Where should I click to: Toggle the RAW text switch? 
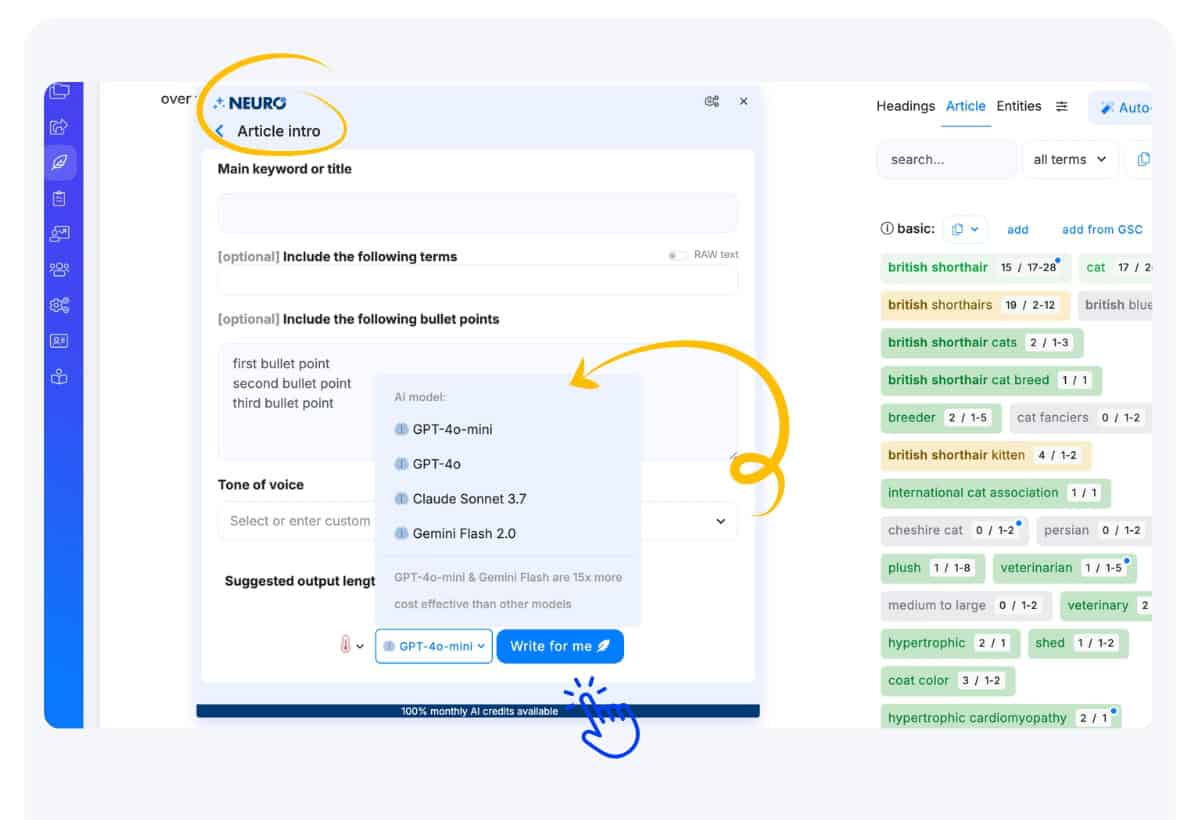(678, 255)
